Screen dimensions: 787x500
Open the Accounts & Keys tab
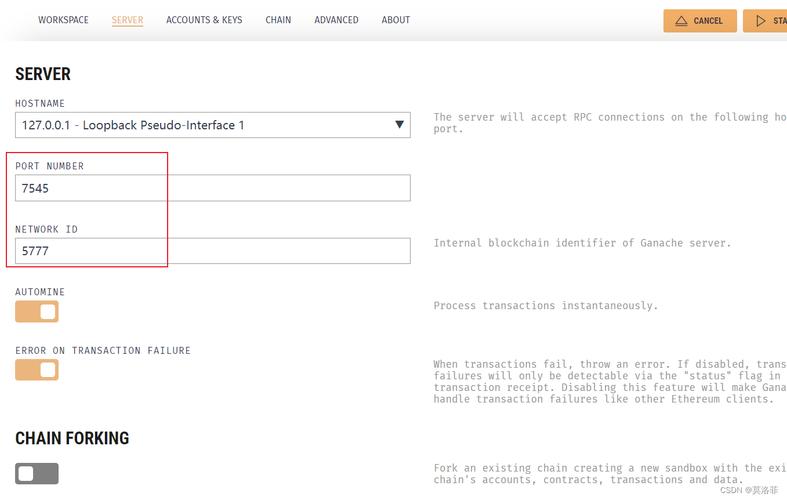point(204,20)
